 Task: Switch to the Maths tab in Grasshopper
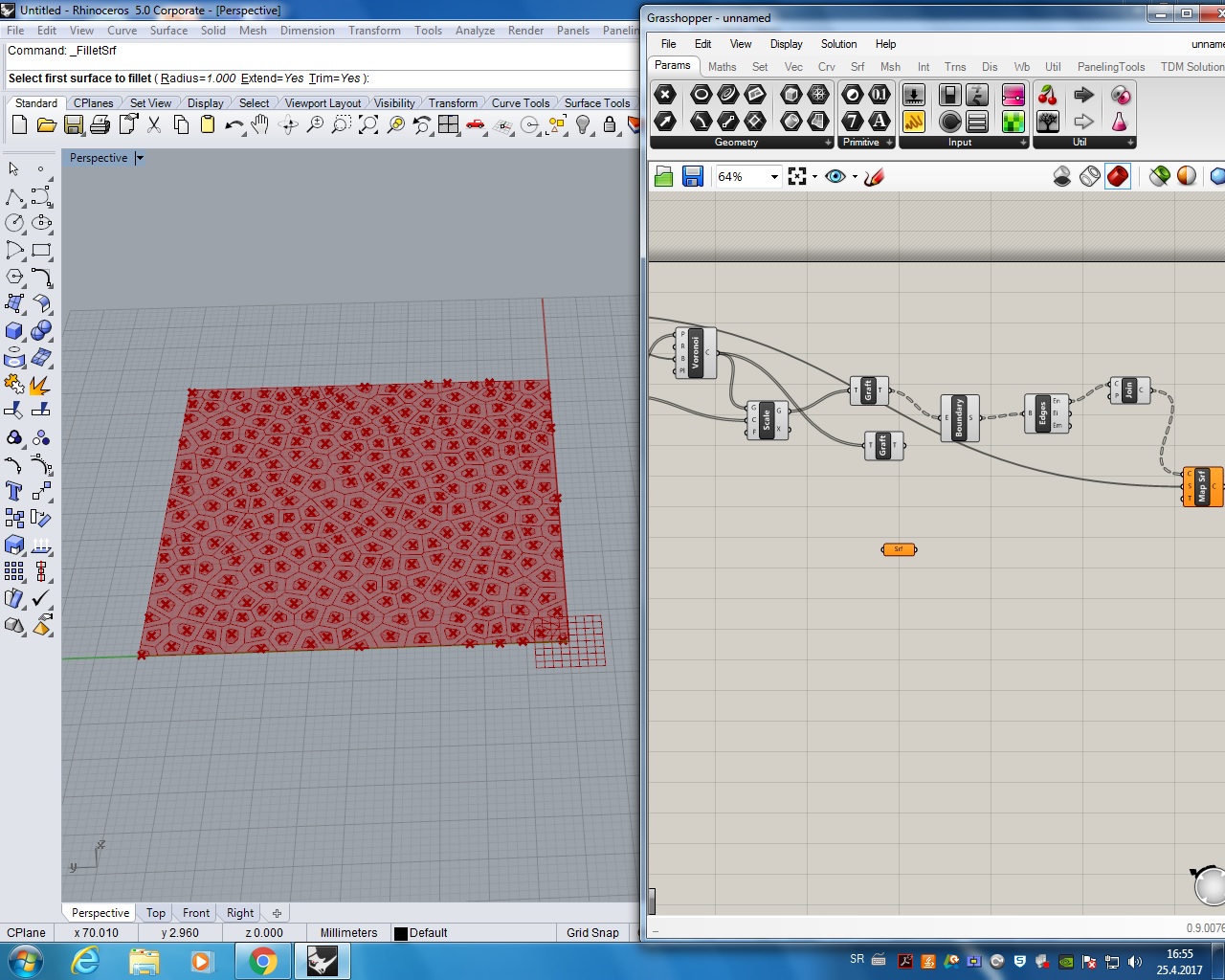(x=723, y=67)
